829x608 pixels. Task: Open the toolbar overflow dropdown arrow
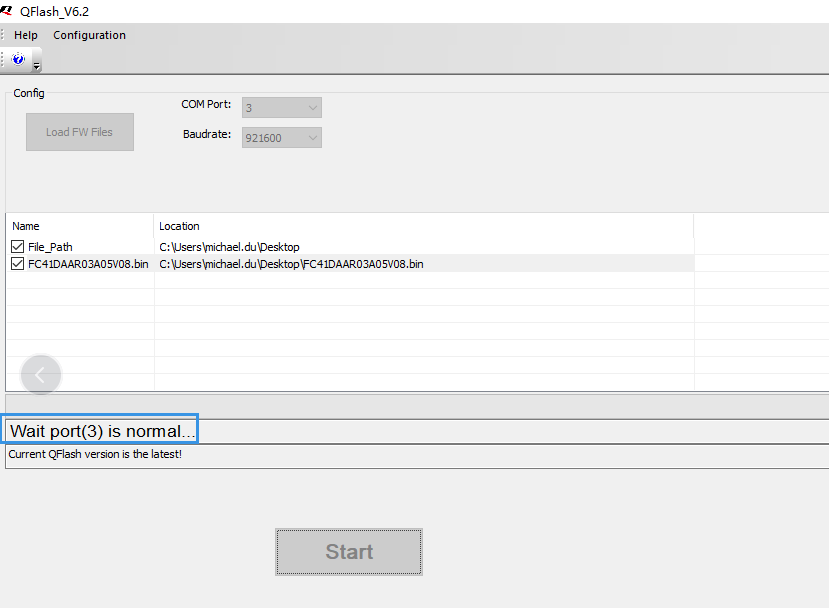pyautogui.click(x=36, y=65)
